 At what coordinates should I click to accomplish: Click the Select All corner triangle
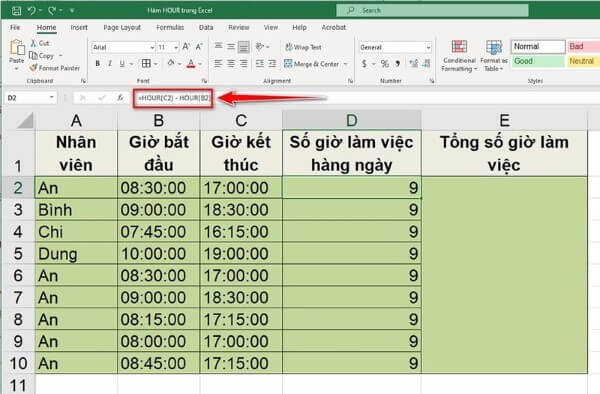25,121
